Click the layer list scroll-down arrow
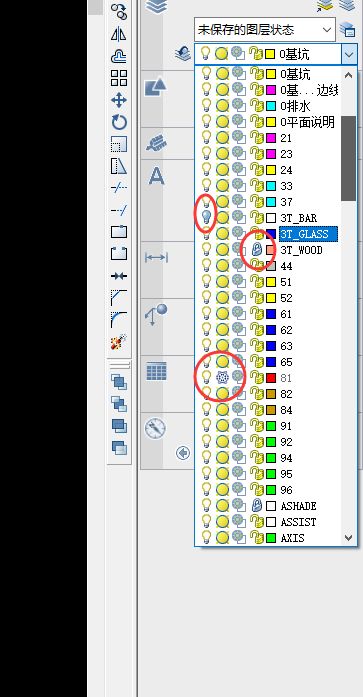Screen dimensions: 363x697 pyautogui.click(x=349, y=538)
